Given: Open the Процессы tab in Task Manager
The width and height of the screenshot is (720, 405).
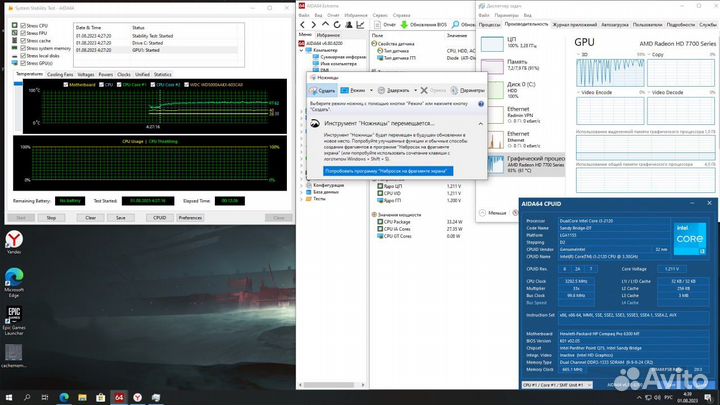Looking at the screenshot, I should coord(489,25).
